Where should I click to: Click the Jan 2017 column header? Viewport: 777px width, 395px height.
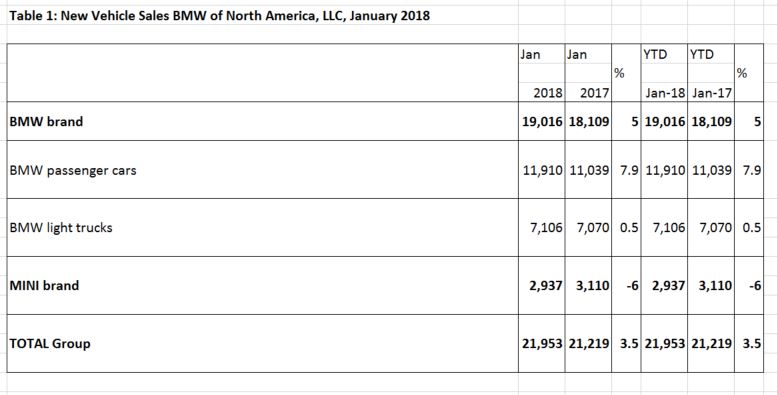588,73
